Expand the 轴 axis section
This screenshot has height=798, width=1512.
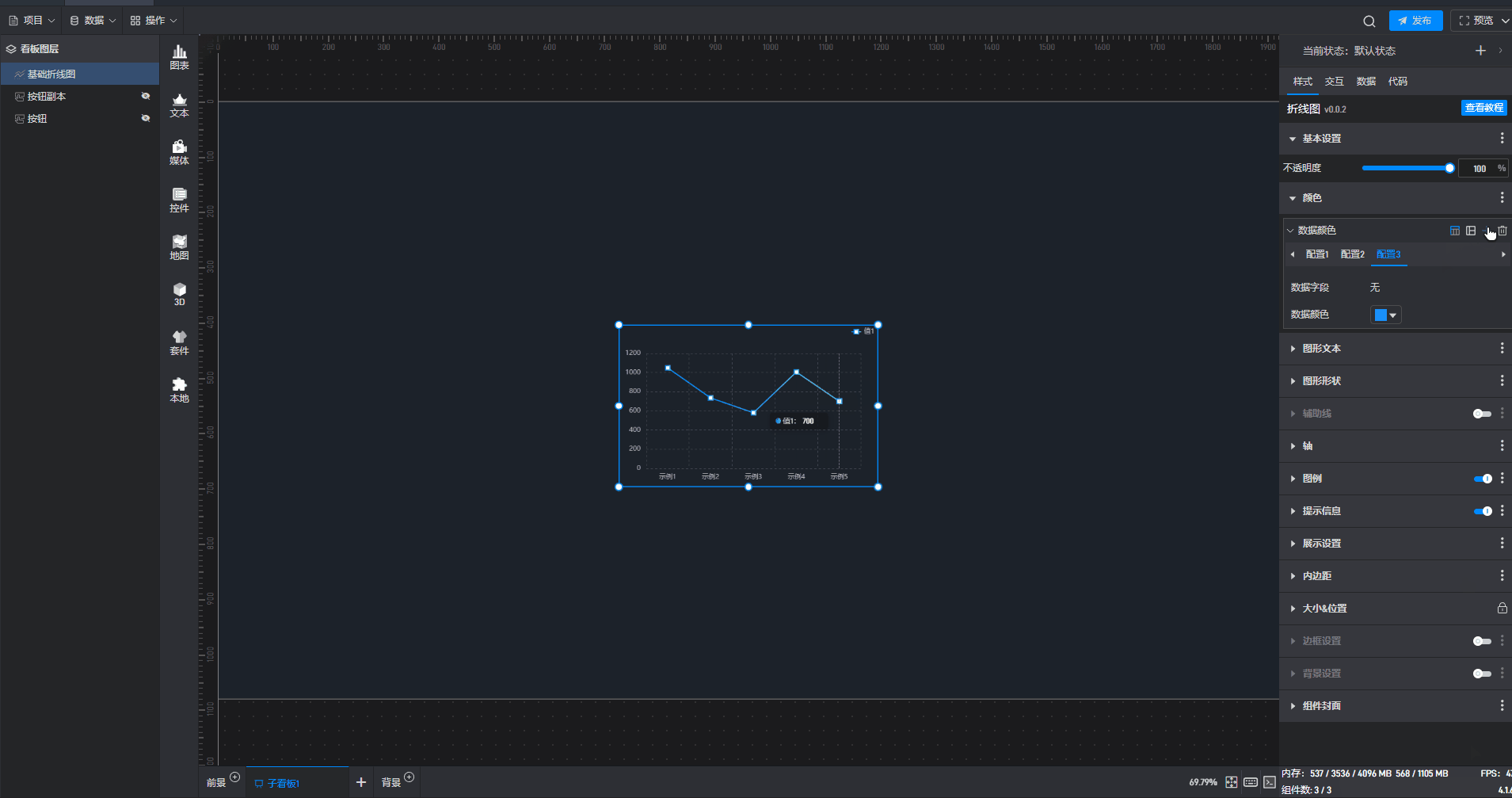[1307, 446]
